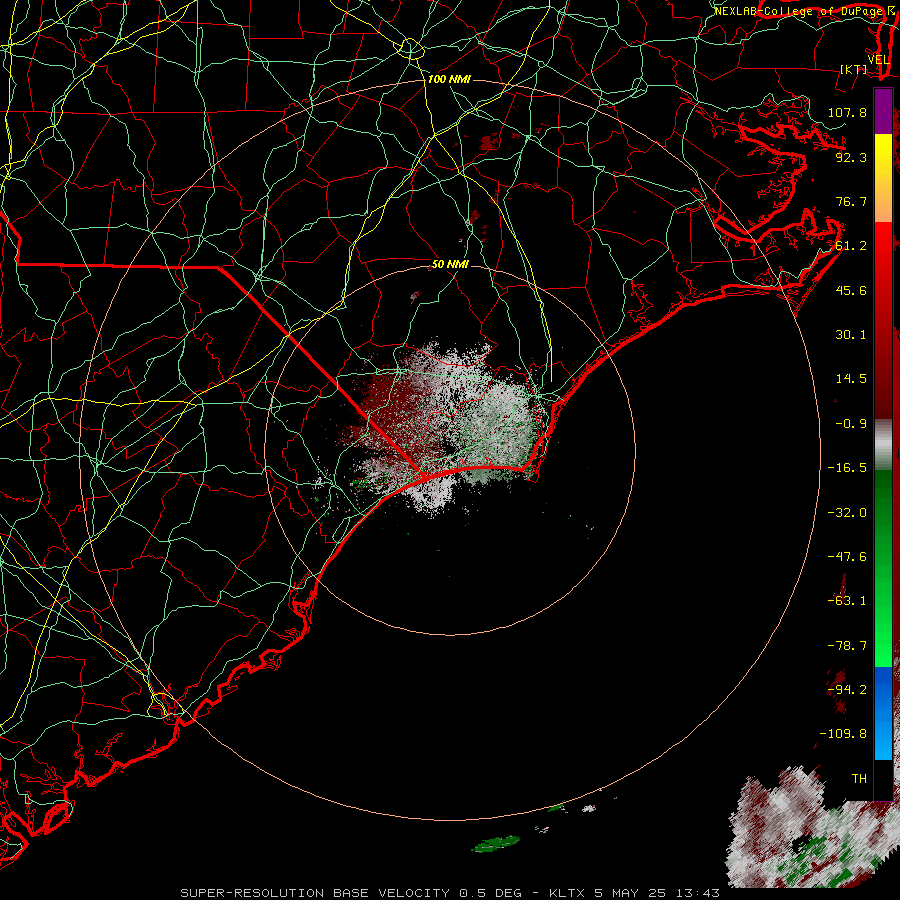Click the 5 MAY 25 date in caption
Screen dimensions: 900x900
(x=630, y=893)
